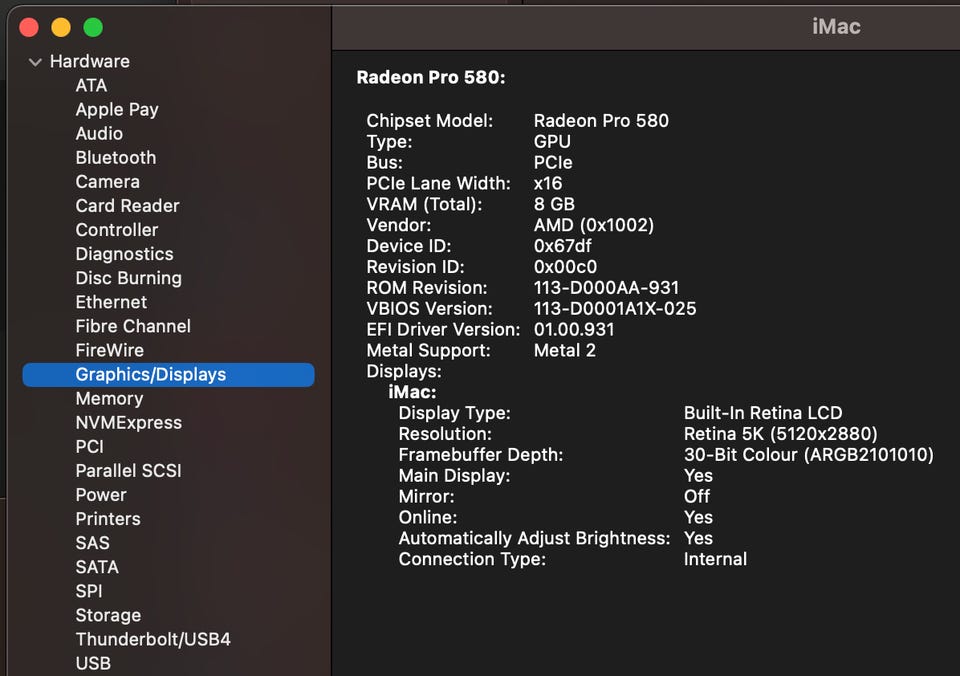Click the Graphics/Displays sidebar item
The width and height of the screenshot is (960, 676).
(x=151, y=375)
